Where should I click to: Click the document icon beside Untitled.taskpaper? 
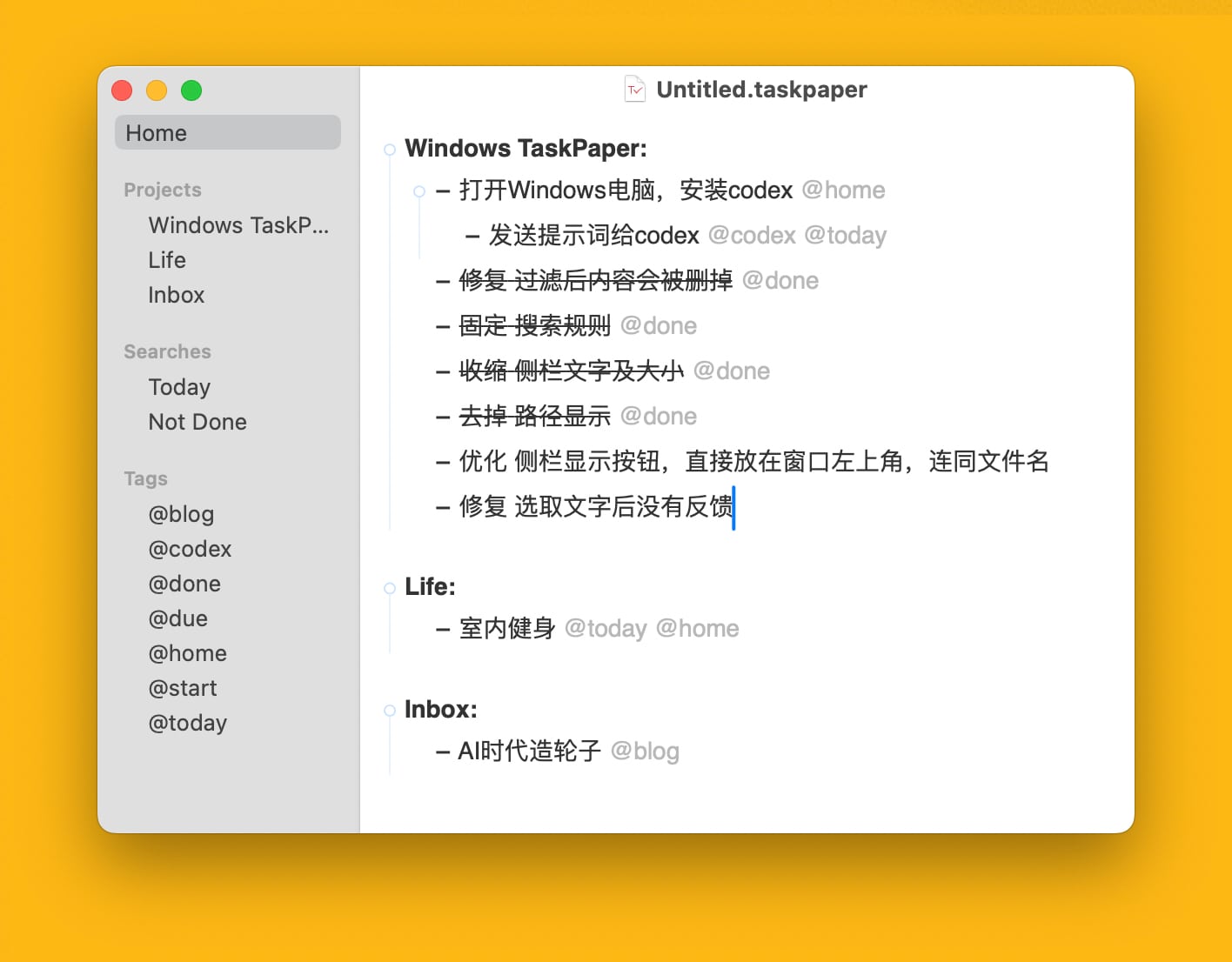635,90
